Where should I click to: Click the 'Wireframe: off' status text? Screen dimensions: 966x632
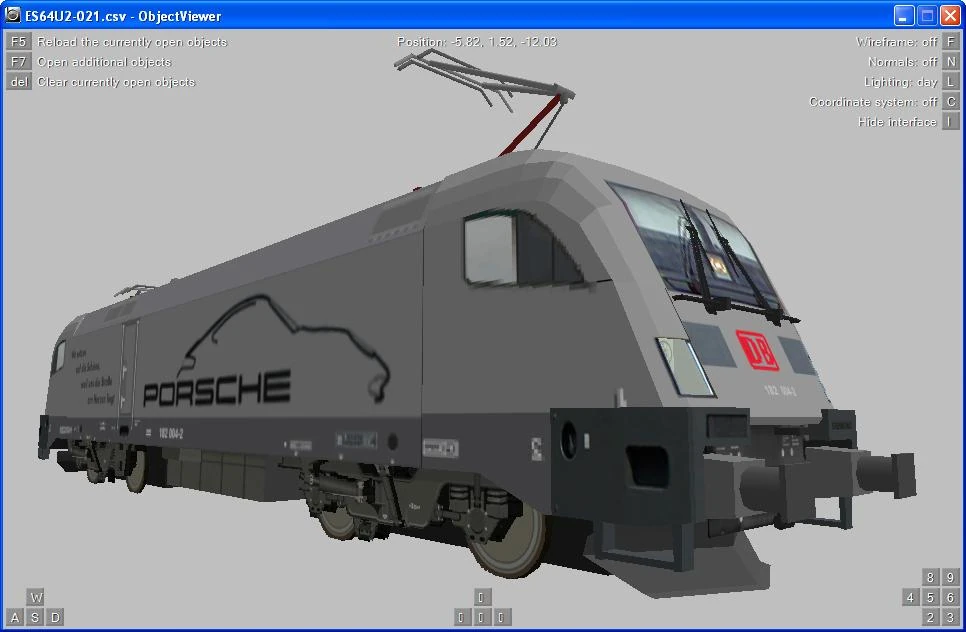click(x=896, y=42)
